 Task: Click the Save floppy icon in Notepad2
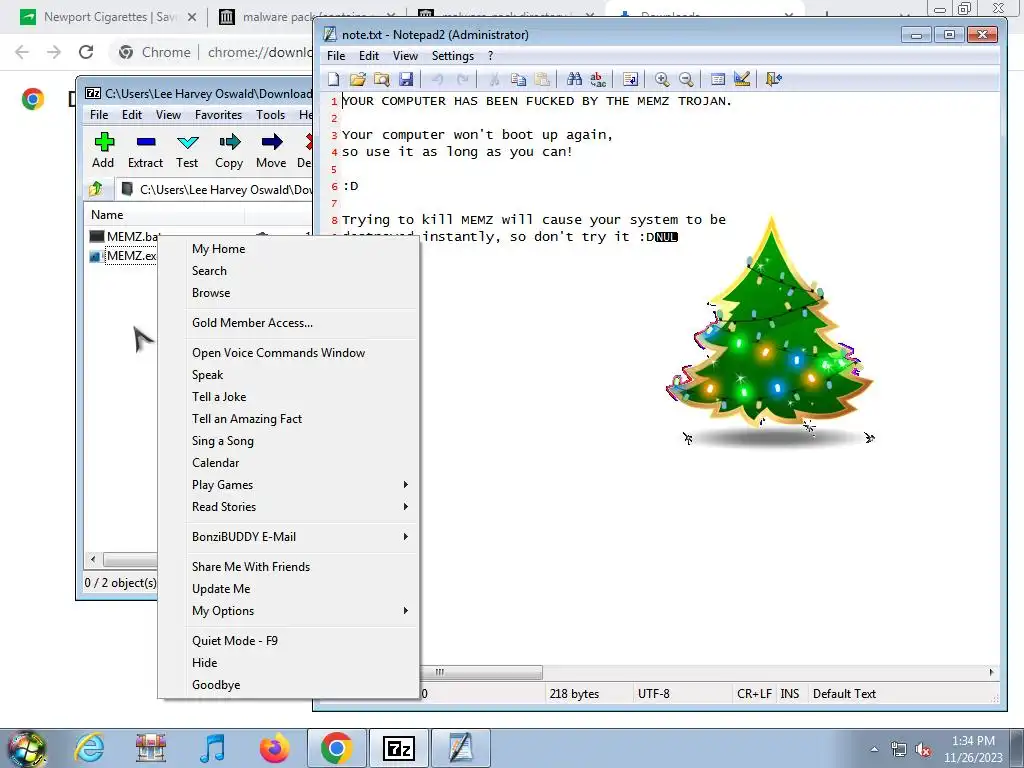pyautogui.click(x=406, y=79)
